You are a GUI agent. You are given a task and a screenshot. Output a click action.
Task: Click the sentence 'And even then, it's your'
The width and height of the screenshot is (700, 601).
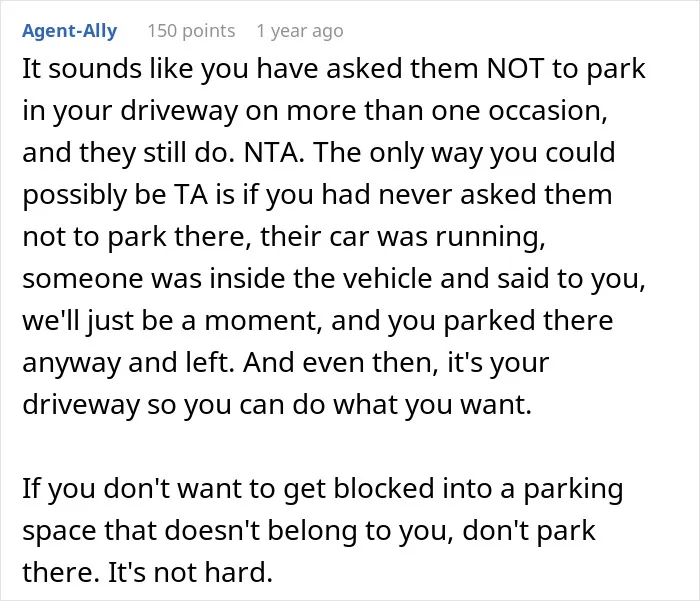(396, 363)
